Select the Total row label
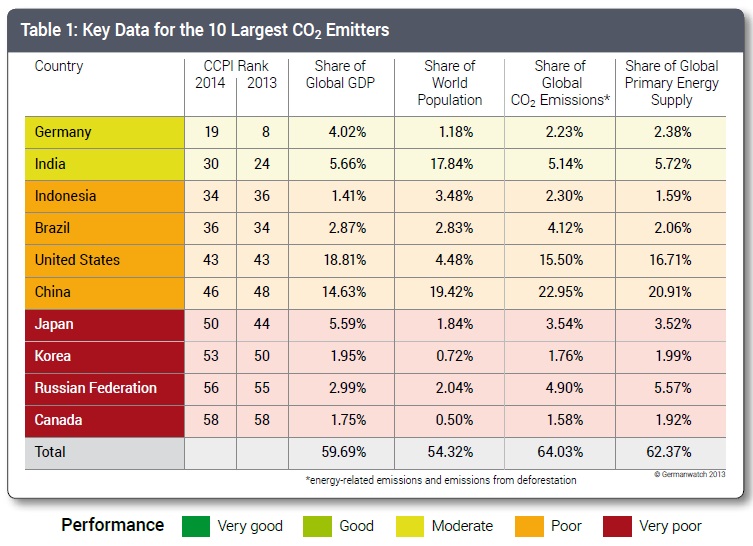This screenshot has width=753, height=546. pos(50,452)
